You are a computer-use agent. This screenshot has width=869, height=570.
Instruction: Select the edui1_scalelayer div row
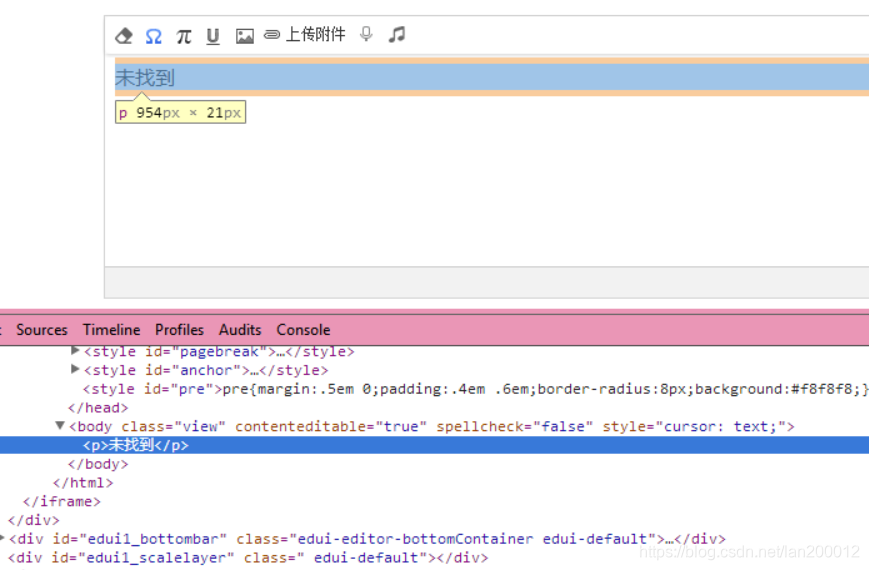tap(248, 558)
